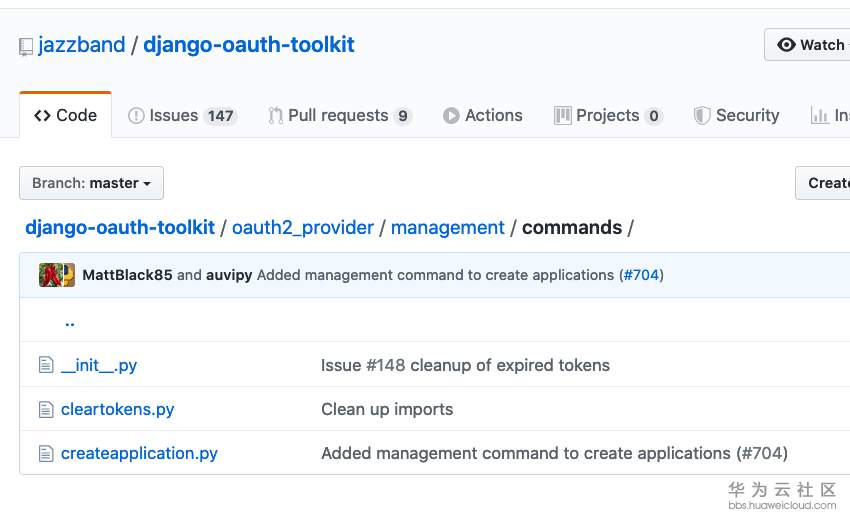Go to management folder in breadcrumb

click(x=448, y=228)
